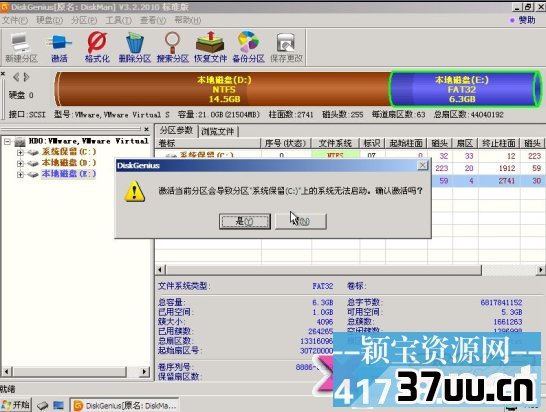Viewport: 546px width, 412px height.
Task: Open the 分区(P) menu
Action: coord(84,20)
